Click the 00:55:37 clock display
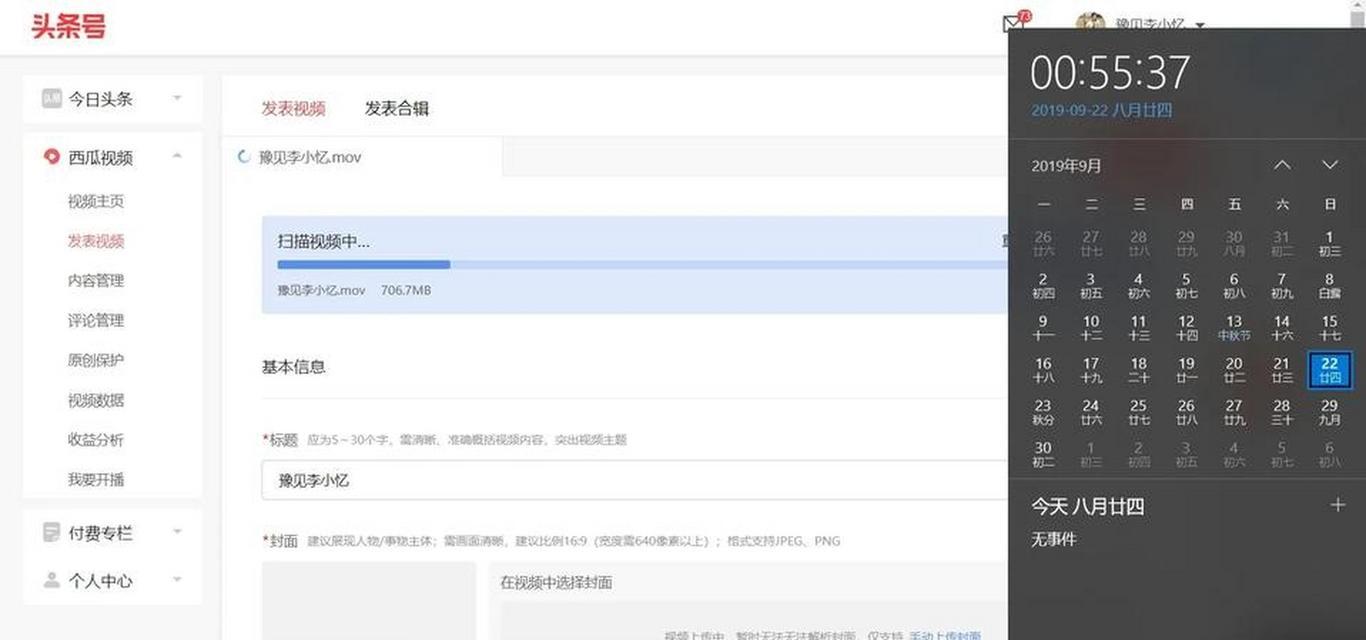1366x640 pixels. click(1110, 72)
